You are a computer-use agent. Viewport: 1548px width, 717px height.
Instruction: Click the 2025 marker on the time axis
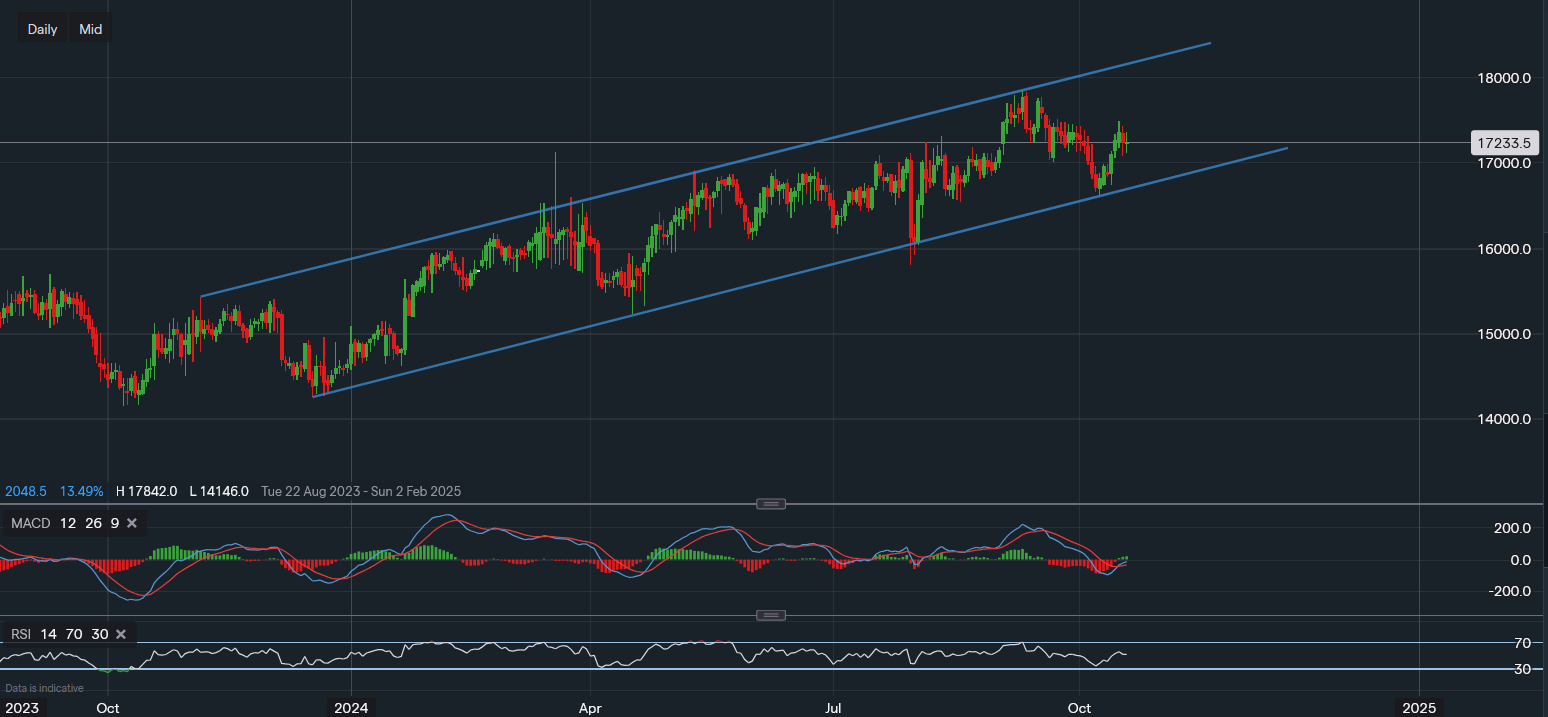point(1418,708)
